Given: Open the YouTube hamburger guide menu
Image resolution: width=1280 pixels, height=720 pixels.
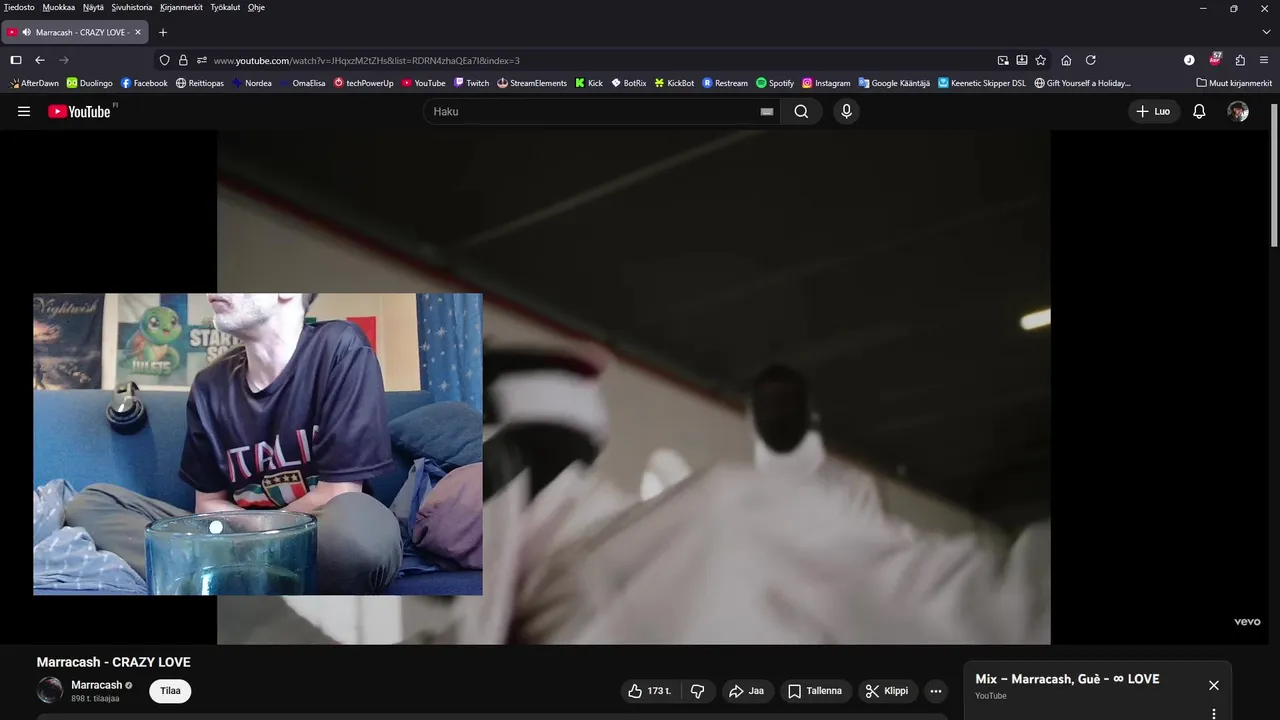Looking at the screenshot, I should tap(24, 111).
